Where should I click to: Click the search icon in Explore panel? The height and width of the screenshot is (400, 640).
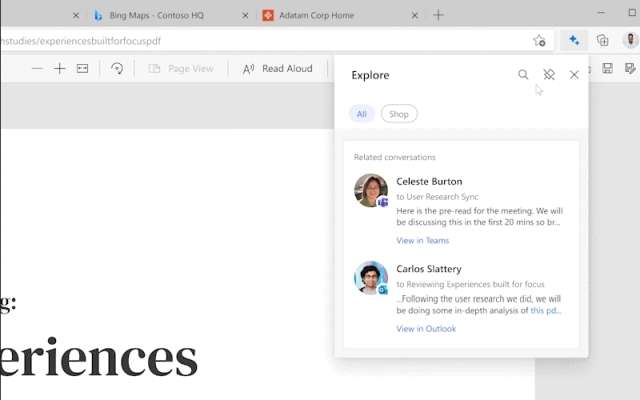(523, 75)
